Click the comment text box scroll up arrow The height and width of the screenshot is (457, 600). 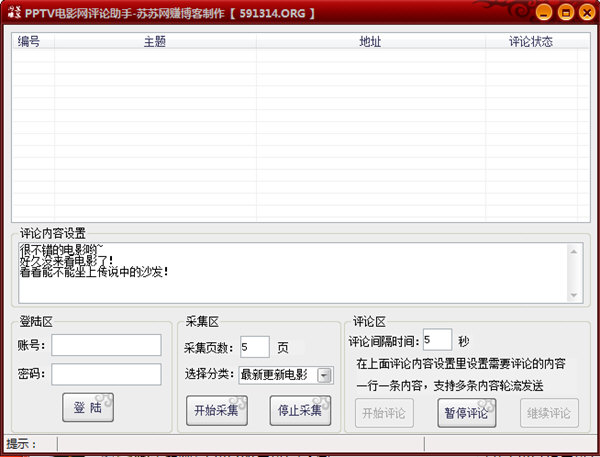tap(574, 251)
